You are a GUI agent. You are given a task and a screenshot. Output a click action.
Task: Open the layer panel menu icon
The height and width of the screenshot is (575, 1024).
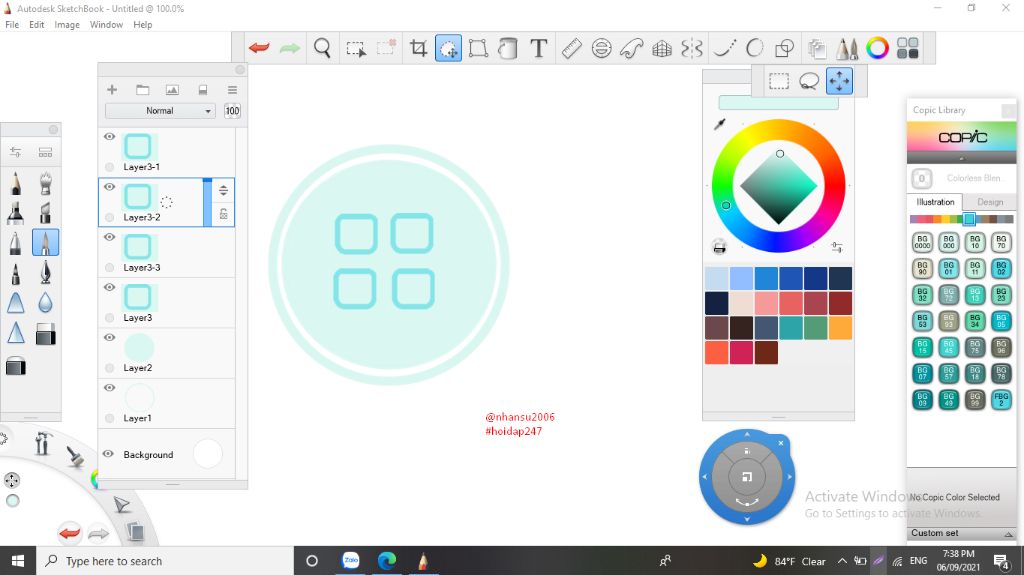[232, 90]
